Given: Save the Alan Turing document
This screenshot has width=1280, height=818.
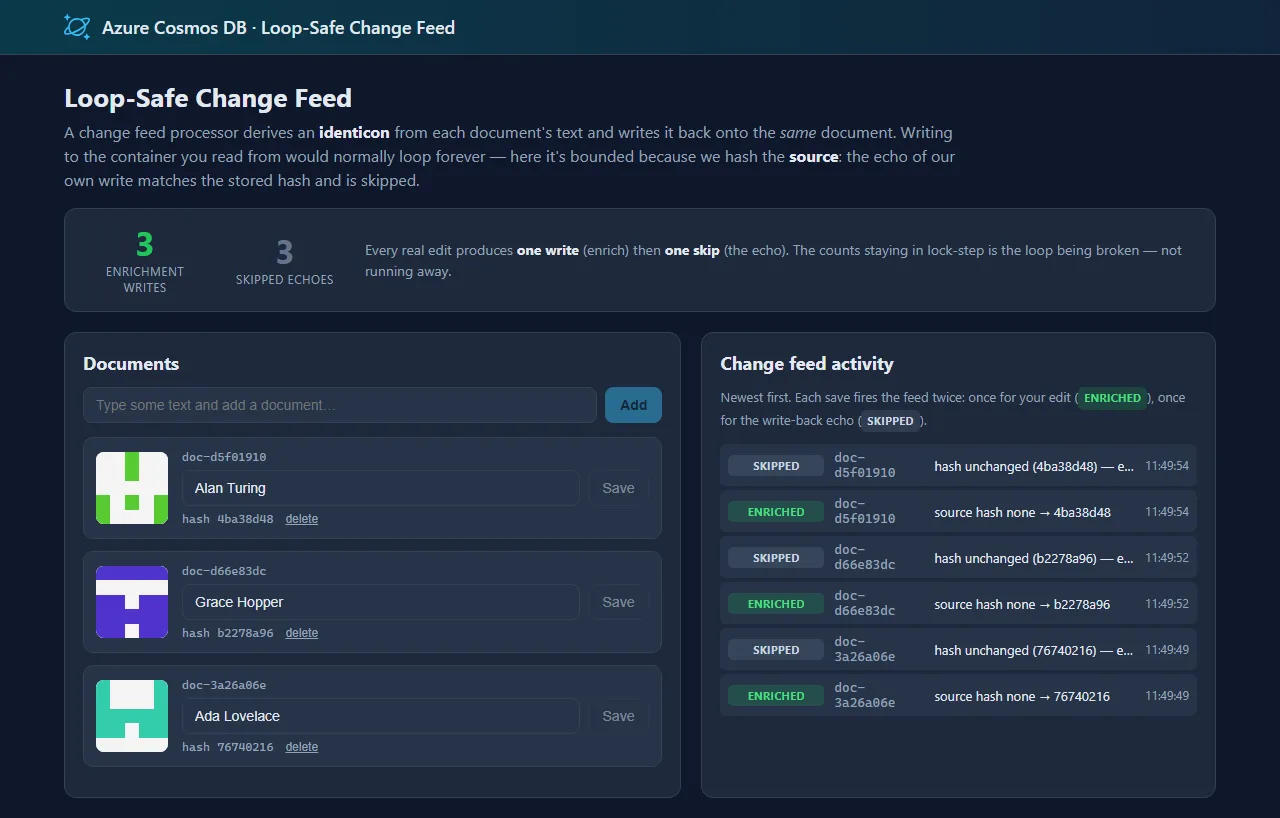Looking at the screenshot, I should coord(618,488).
